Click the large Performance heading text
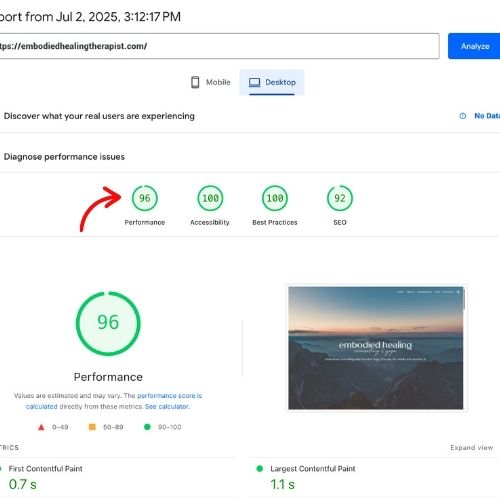This screenshot has width=500, height=500. 108,377
